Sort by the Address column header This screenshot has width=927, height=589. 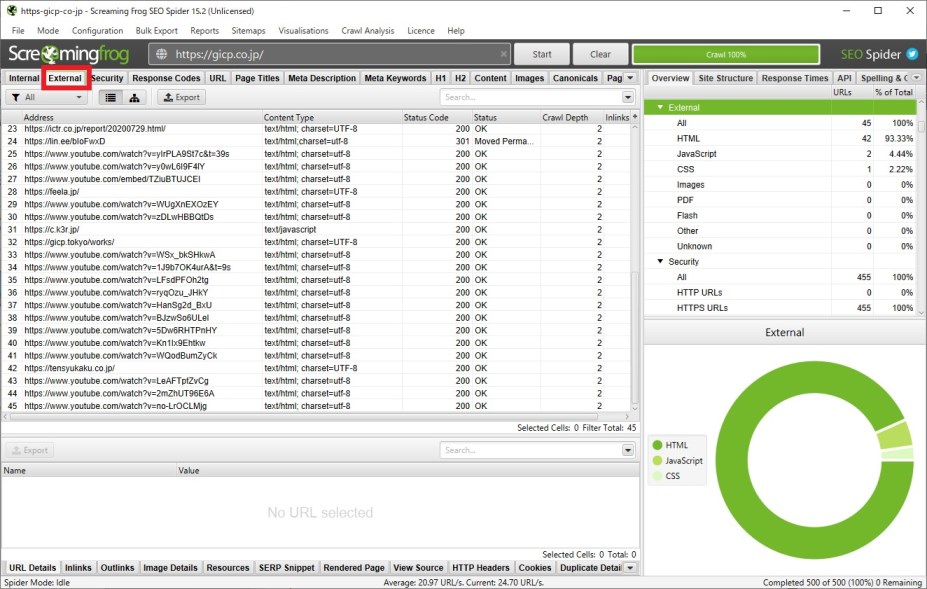click(x=142, y=117)
